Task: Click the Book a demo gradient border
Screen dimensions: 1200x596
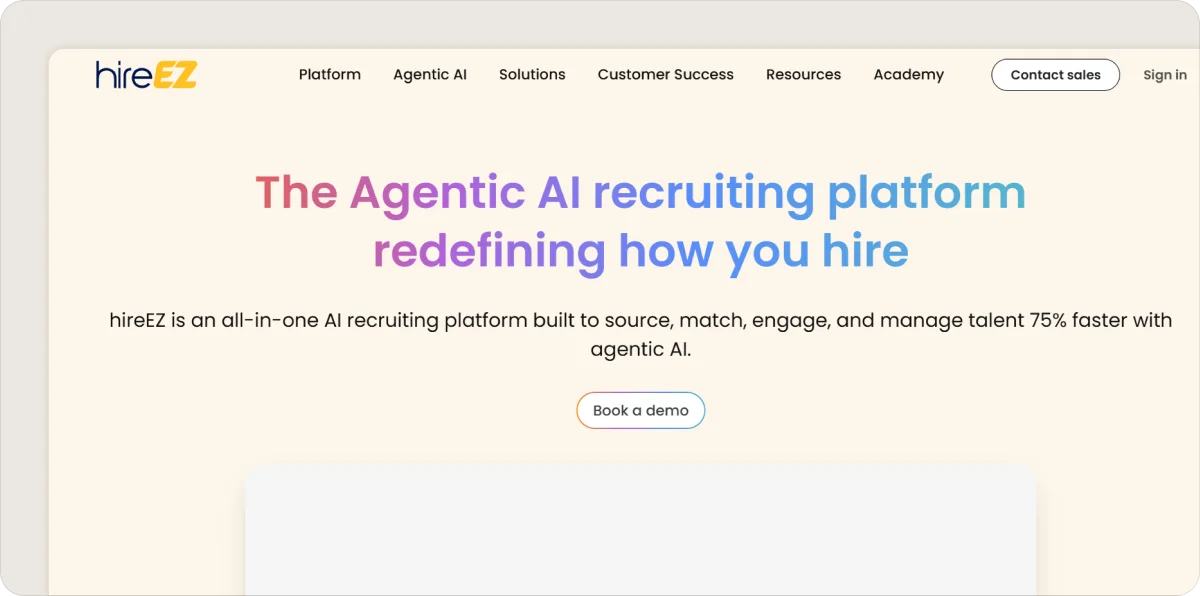Action: (x=640, y=393)
